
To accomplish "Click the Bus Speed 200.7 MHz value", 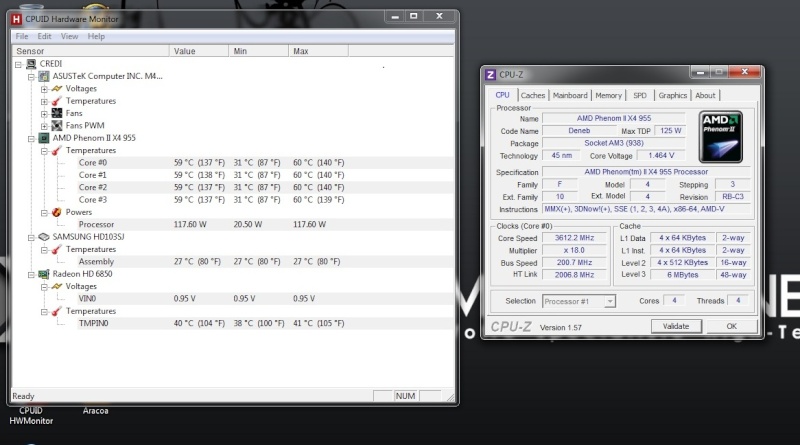I will pos(574,262).
